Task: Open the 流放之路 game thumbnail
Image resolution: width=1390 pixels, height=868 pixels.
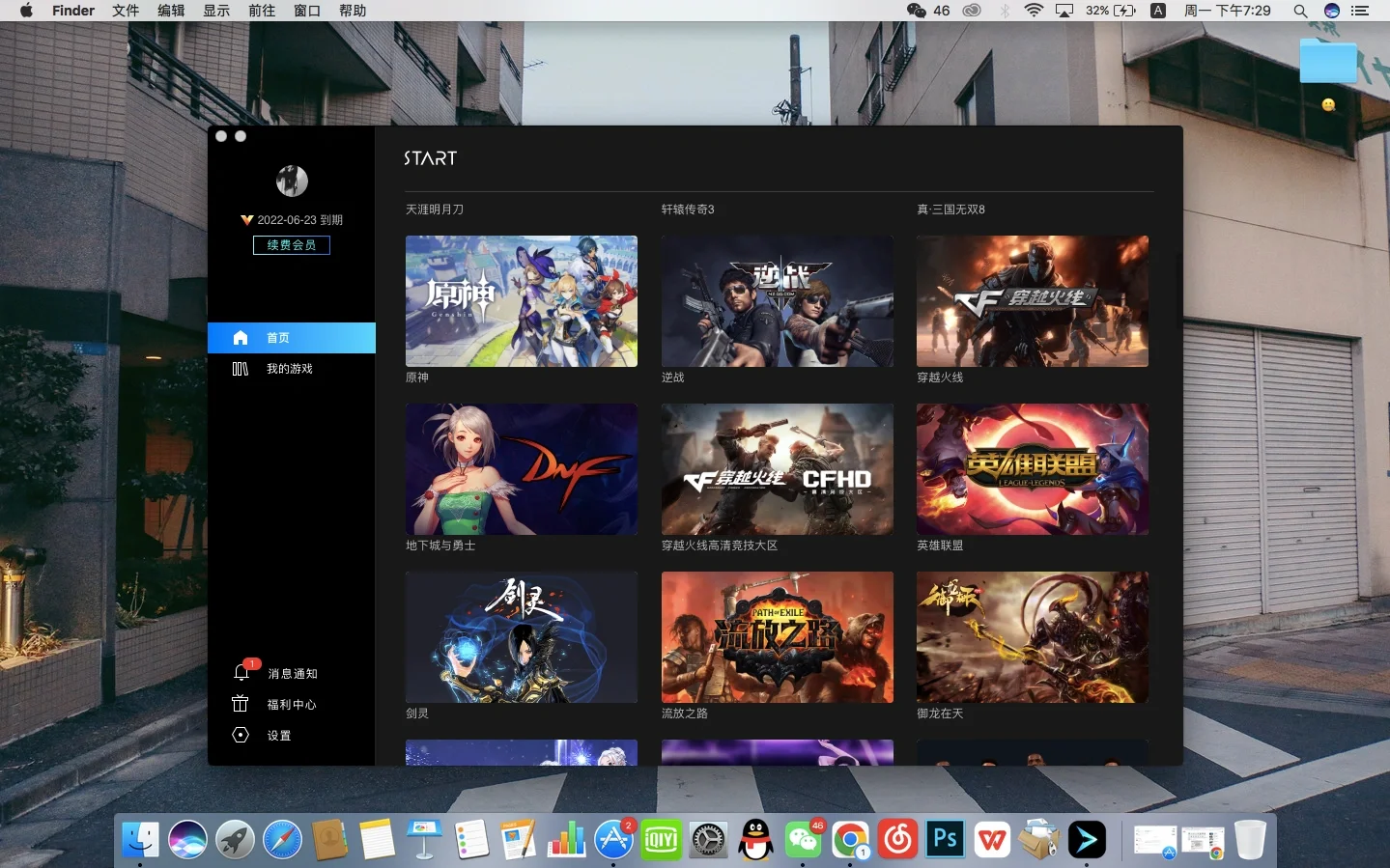Action: click(778, 637)
